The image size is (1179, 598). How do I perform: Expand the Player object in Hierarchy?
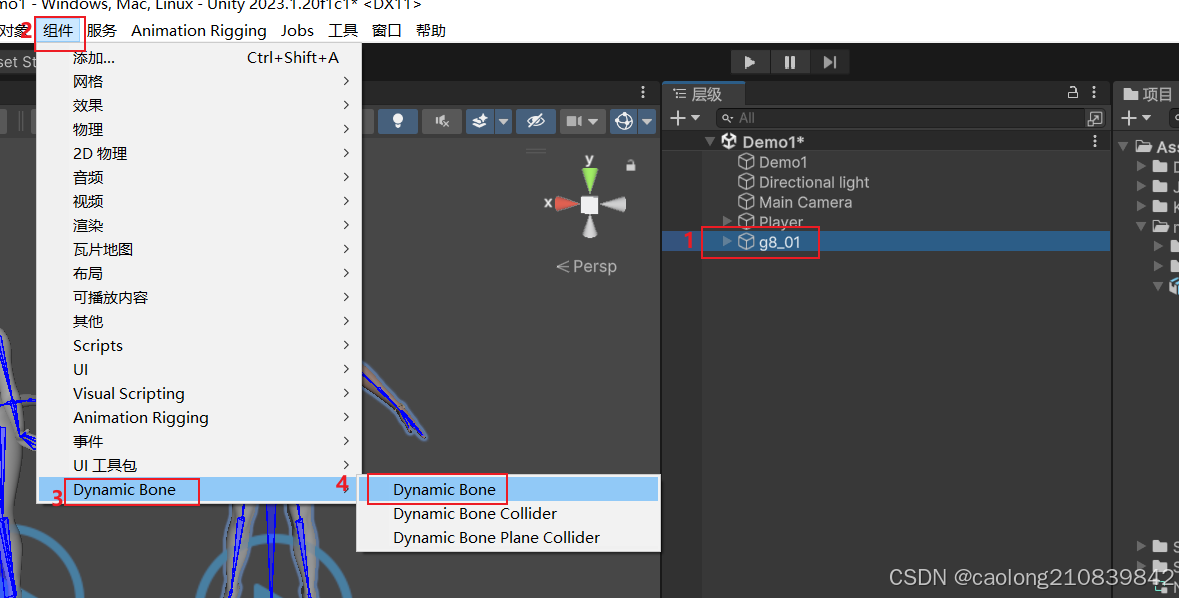tap(726, 221)
